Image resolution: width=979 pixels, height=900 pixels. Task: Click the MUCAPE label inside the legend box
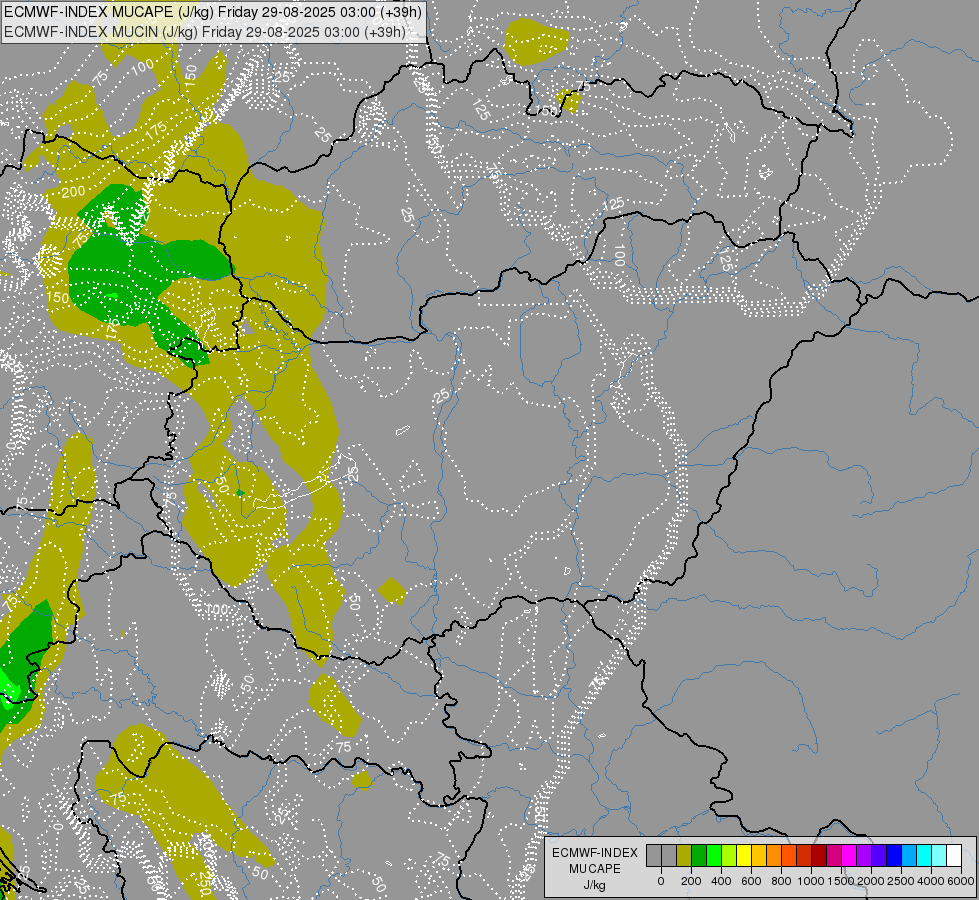point(595,869)
